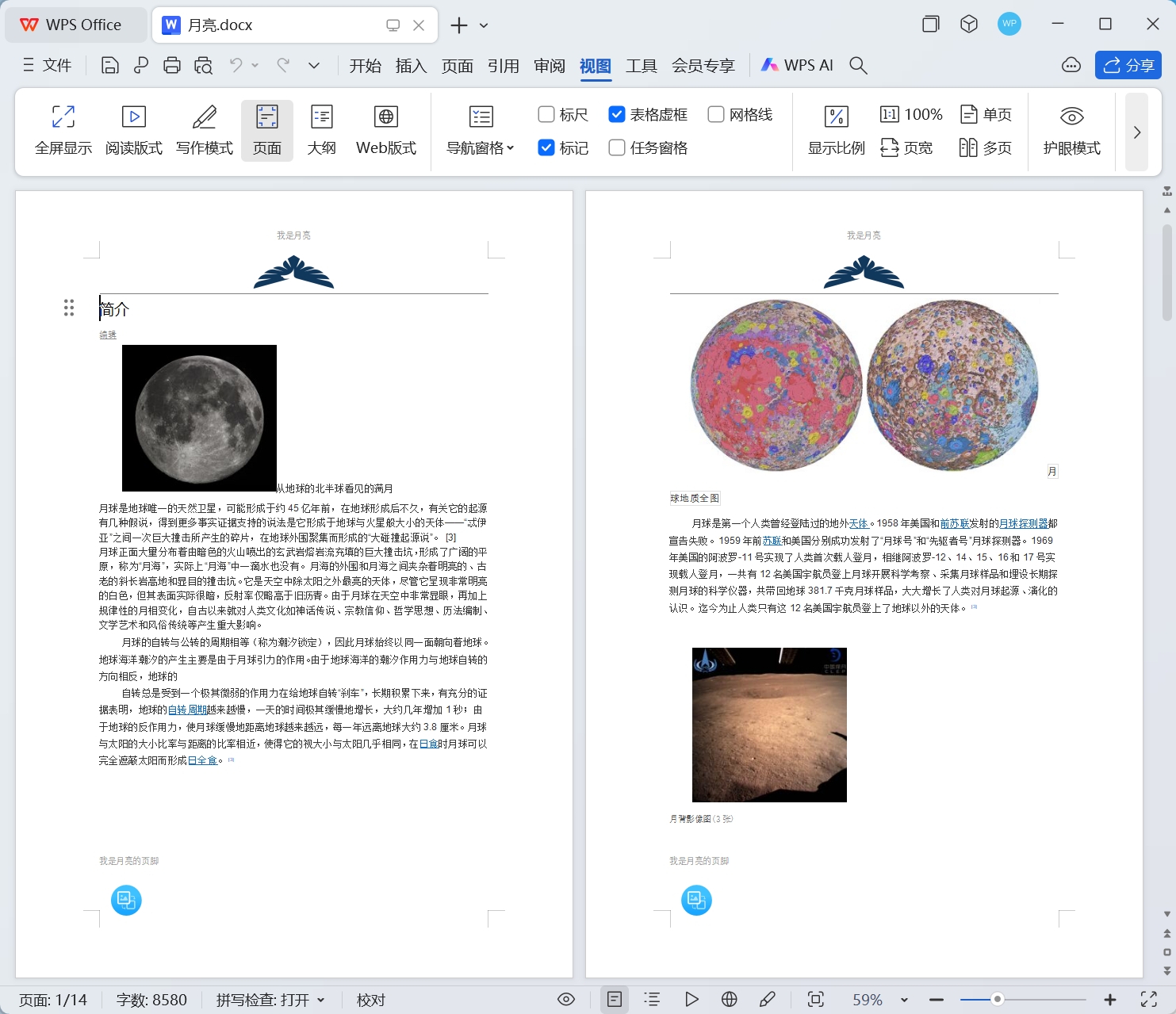Open the 审阅 ribbon tab
The height and width of the screenshot is (1014, 1176).
(x=549, y=66)
